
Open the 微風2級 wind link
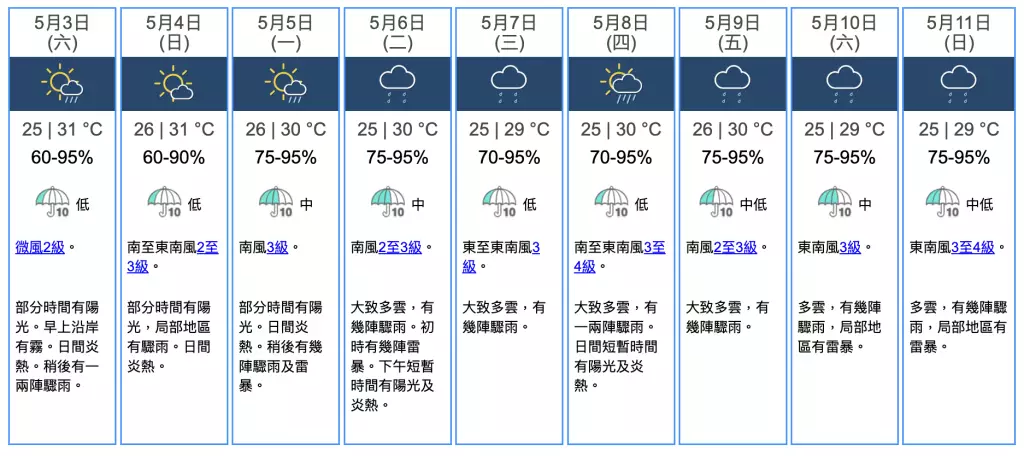[40, 248]
